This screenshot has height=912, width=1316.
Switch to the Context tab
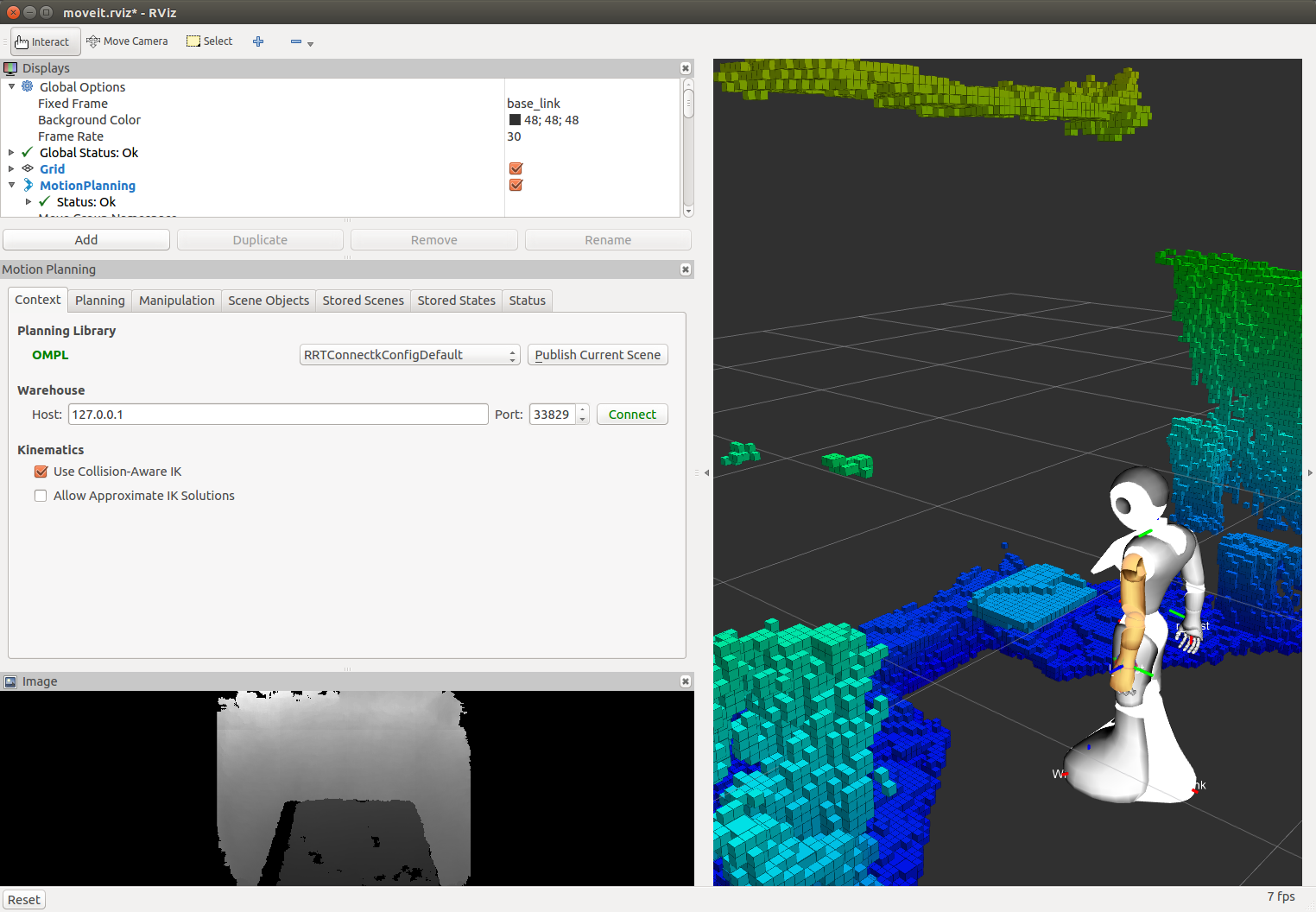pyautogui.click(x=38, y=300)
